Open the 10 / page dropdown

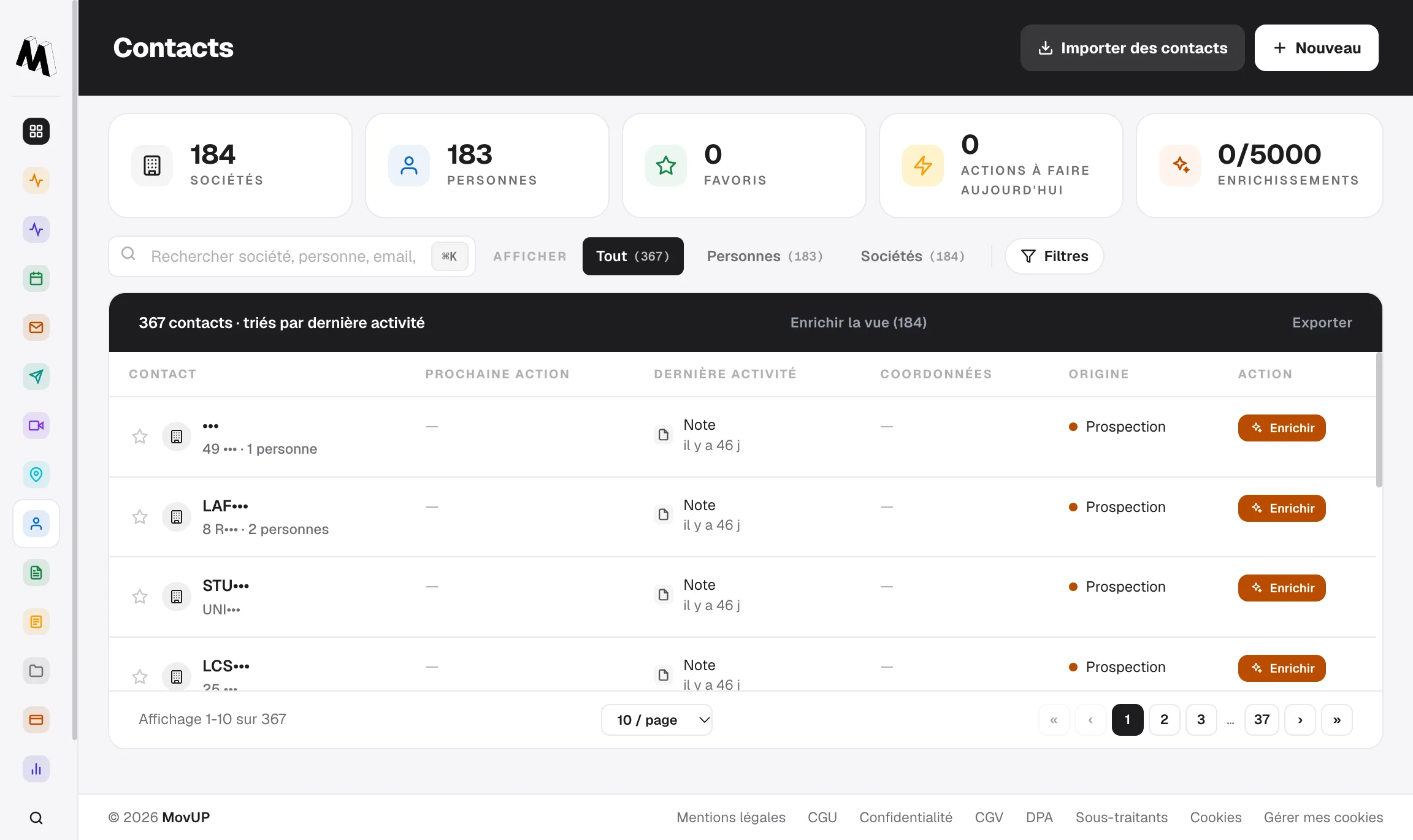click(x=657, y=720)
